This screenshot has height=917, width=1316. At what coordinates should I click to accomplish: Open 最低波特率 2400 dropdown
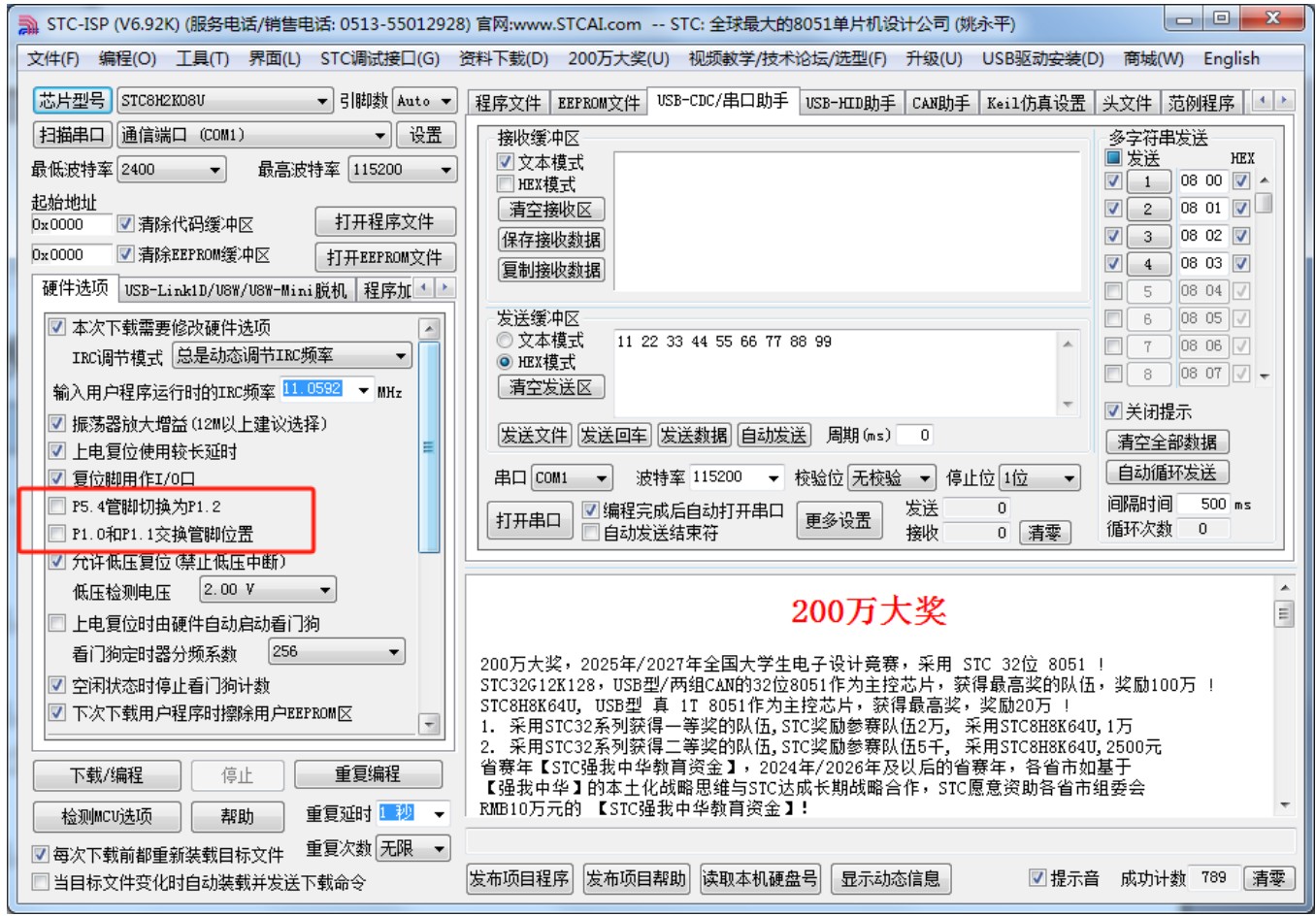click(215, 170)
